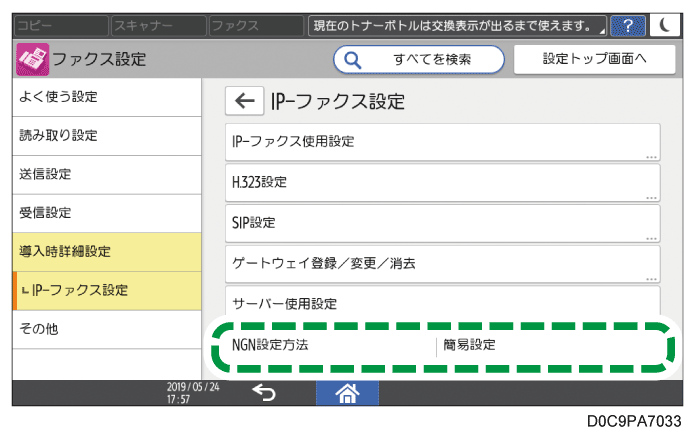Image resolution: width=691 pixels, height=435 pixels.
Task: Click the date and time 2019/05/24 display
Action: (x=193, y=393)
